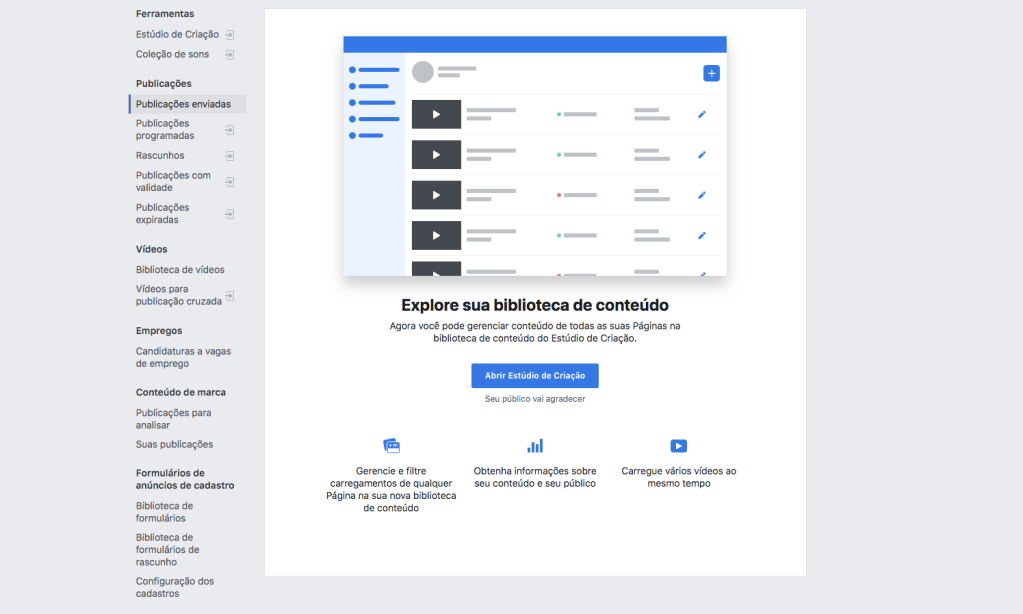1023x614 pixels.
Task: Open Configuração dos cadastros
Action: 175,587
